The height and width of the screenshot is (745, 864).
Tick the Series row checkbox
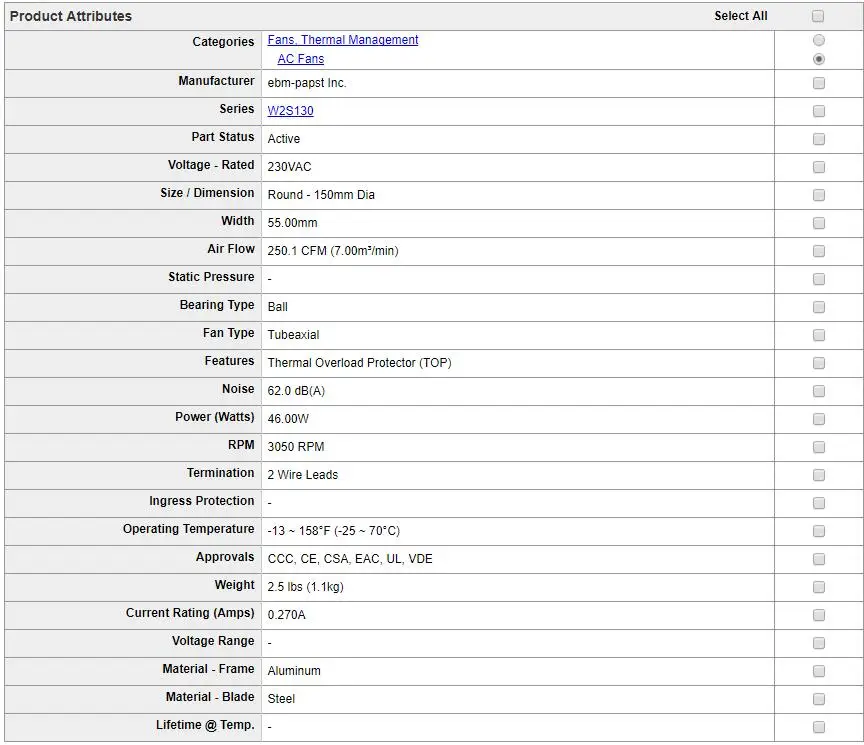coord(819,111)
